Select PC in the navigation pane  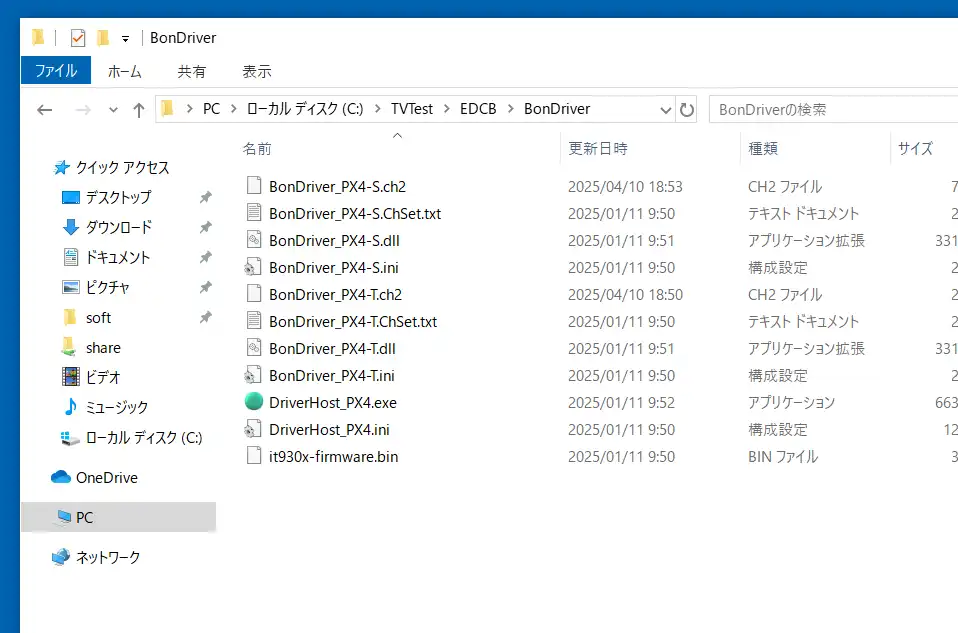pyautogui.click(x=119, y=518)
